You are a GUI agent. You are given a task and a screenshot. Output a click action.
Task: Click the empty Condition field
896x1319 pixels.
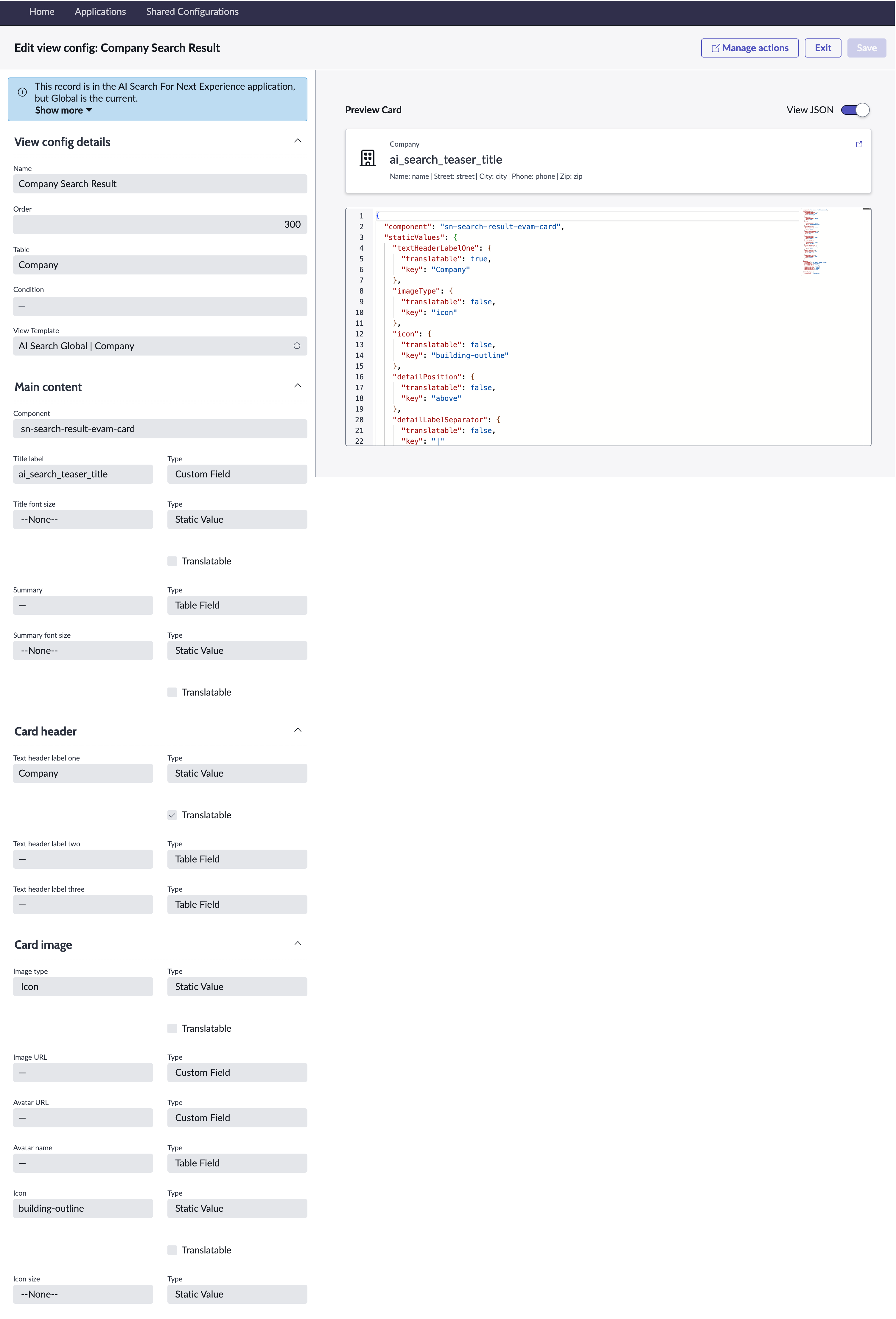160,306
